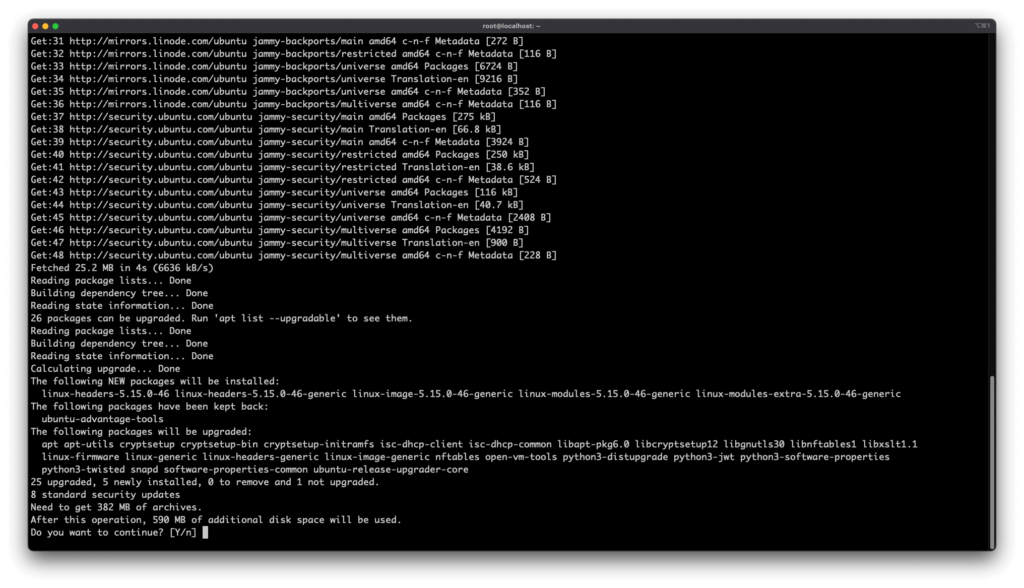Click 'The following packages will be upgraded:' line
This screenshot has width=1024, height=588.
pos(141,431)
